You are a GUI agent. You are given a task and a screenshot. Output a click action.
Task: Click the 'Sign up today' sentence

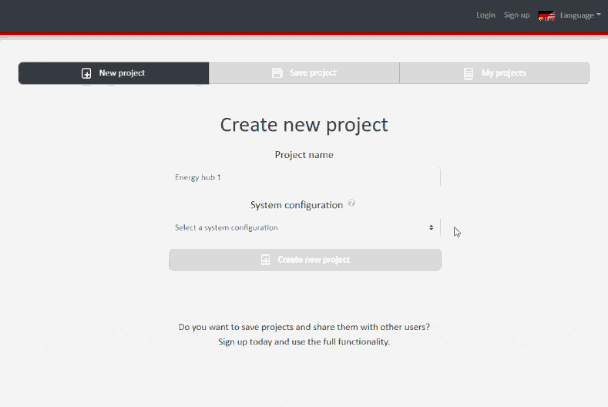pyautogui.click(x=304, y=341)
